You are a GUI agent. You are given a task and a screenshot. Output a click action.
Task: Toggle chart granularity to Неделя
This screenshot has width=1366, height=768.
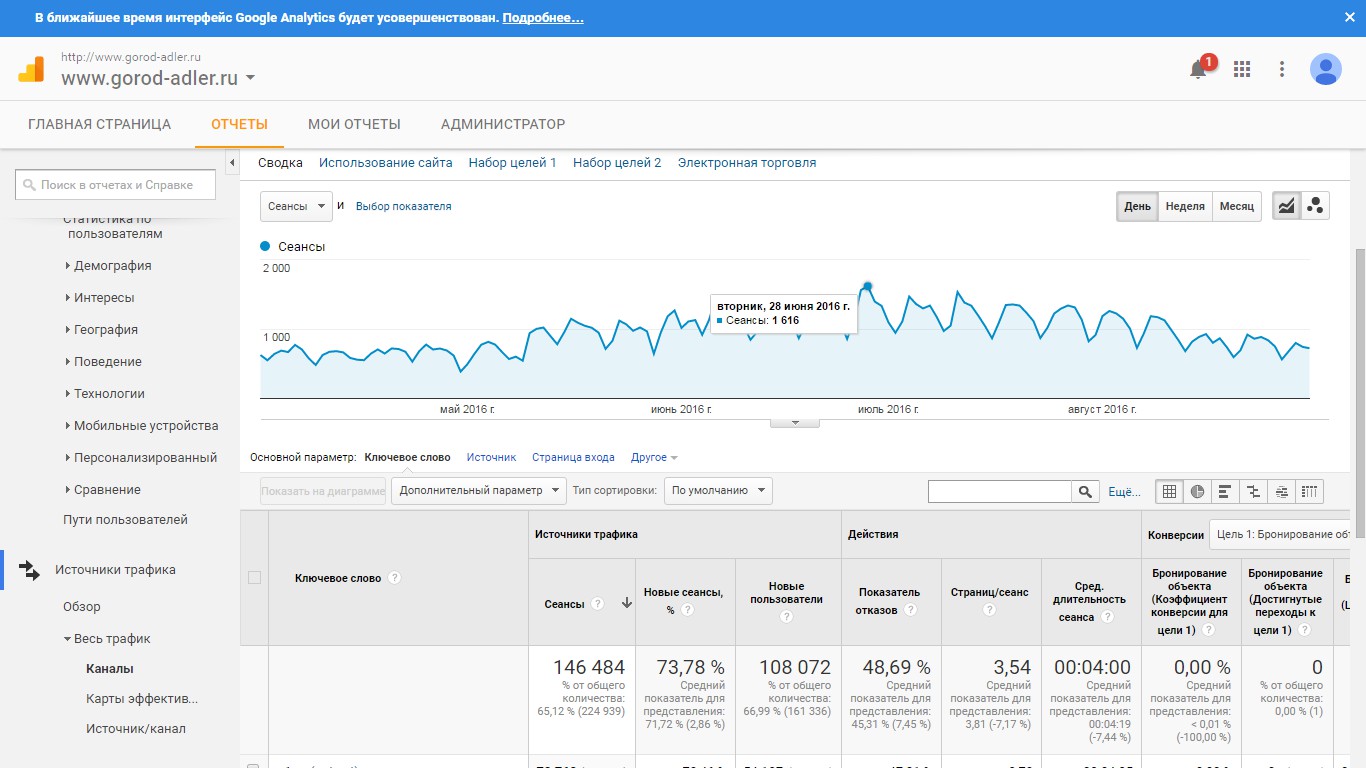1185,206
